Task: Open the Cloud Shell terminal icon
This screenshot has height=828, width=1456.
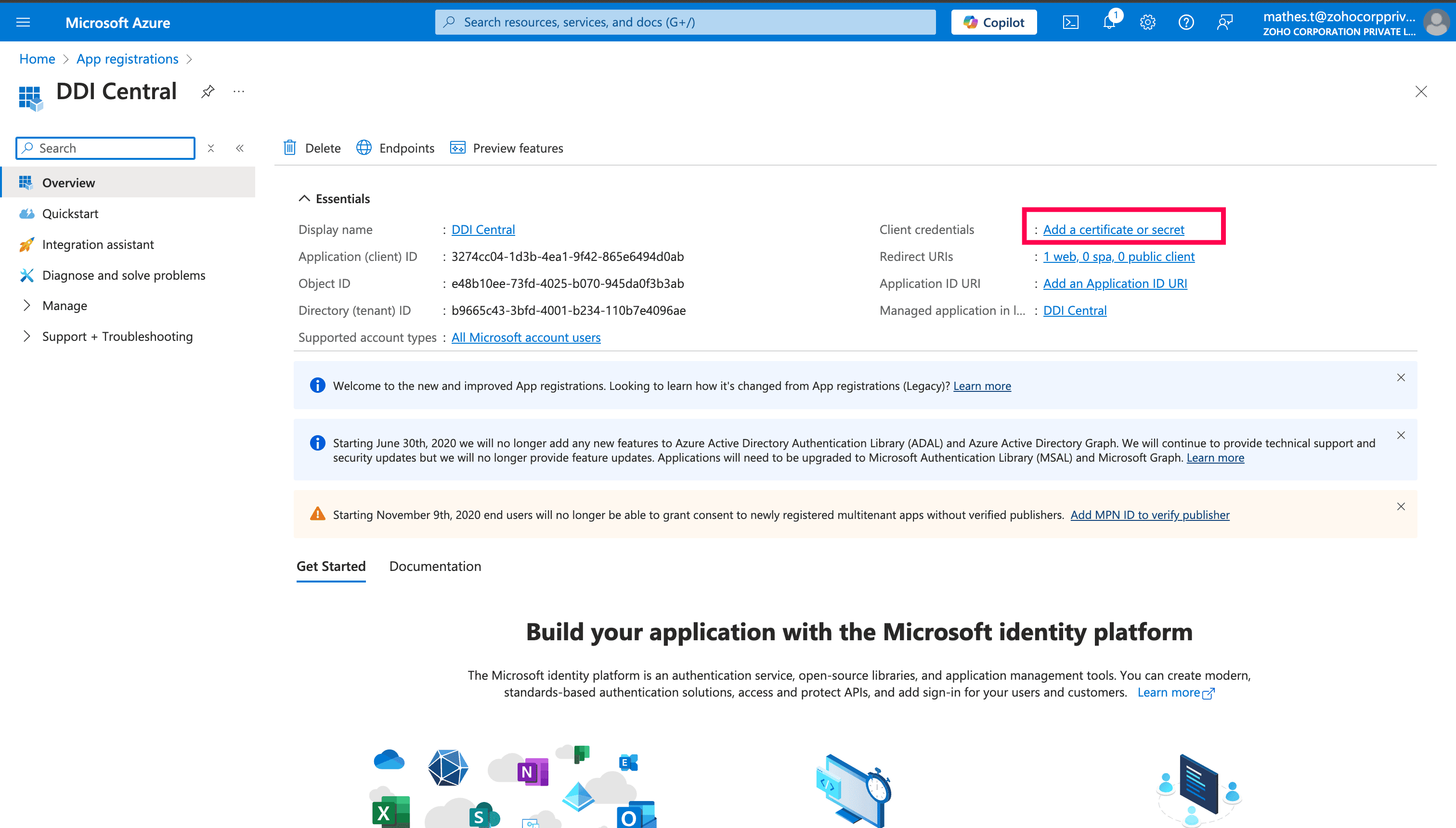Action: 1070,22
